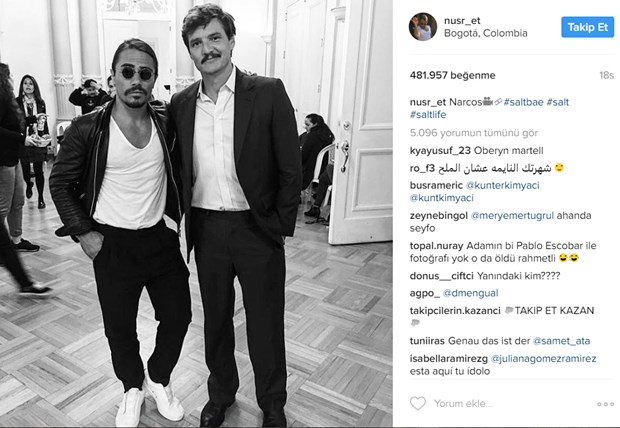The image size is (620, 428).
Task: Open the #salt hashtag
Action: click(558, 102)
